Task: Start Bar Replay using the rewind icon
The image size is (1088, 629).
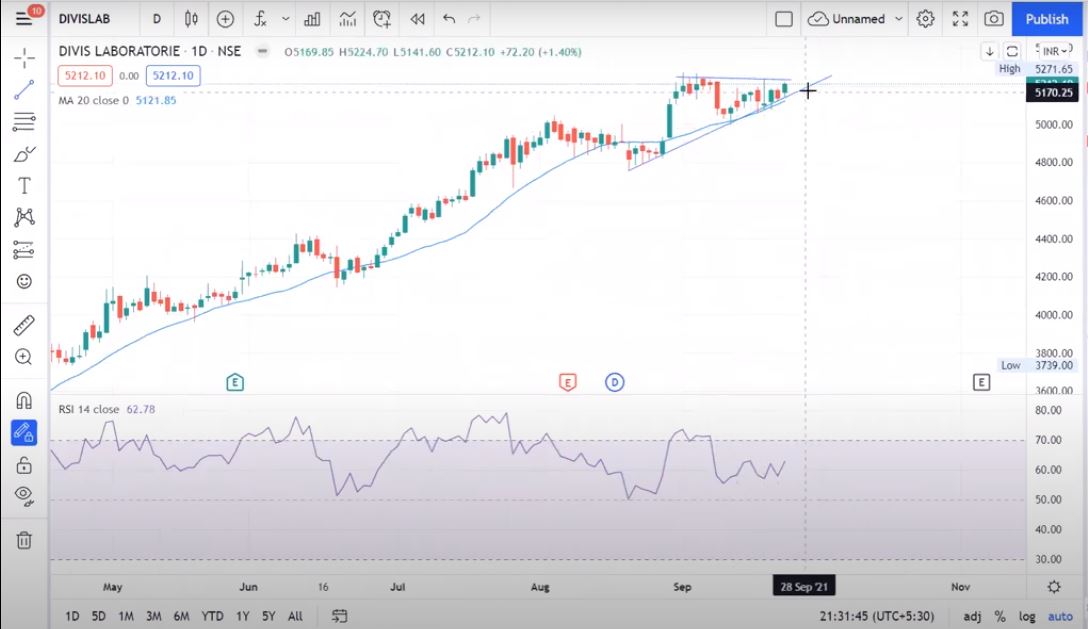Action: coord(417,19)
